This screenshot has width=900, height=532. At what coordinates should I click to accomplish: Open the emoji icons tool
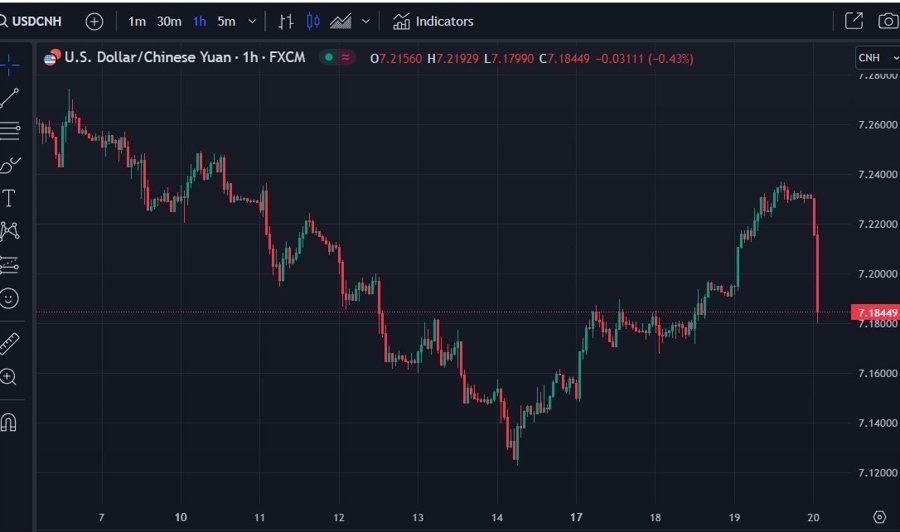pyautogui.click(x=10, y=297)
